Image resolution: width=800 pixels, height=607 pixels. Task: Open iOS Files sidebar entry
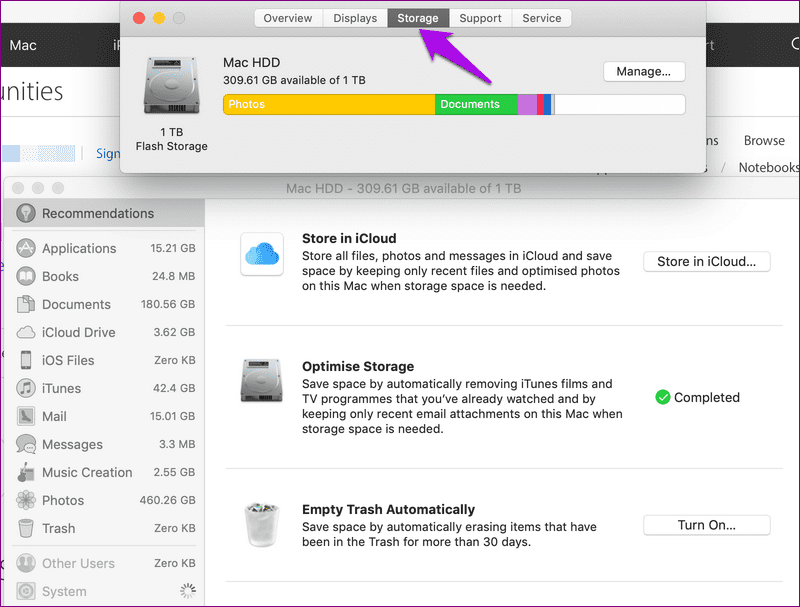104,360
